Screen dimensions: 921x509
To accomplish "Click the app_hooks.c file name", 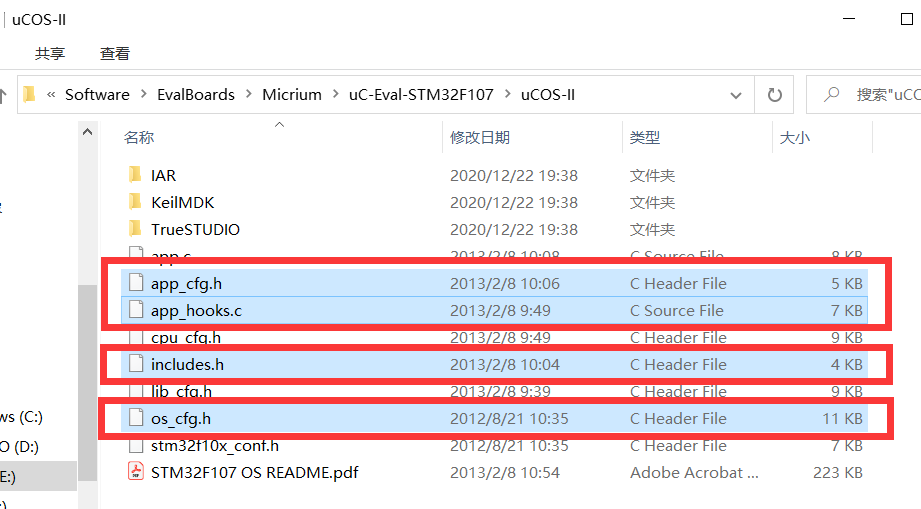I will point(196,311).
